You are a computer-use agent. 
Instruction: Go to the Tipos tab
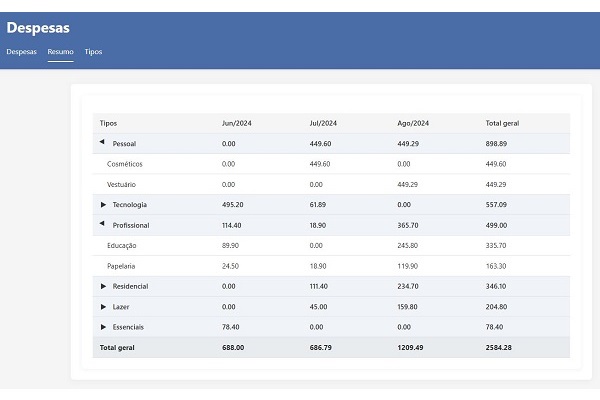(93, 51)
